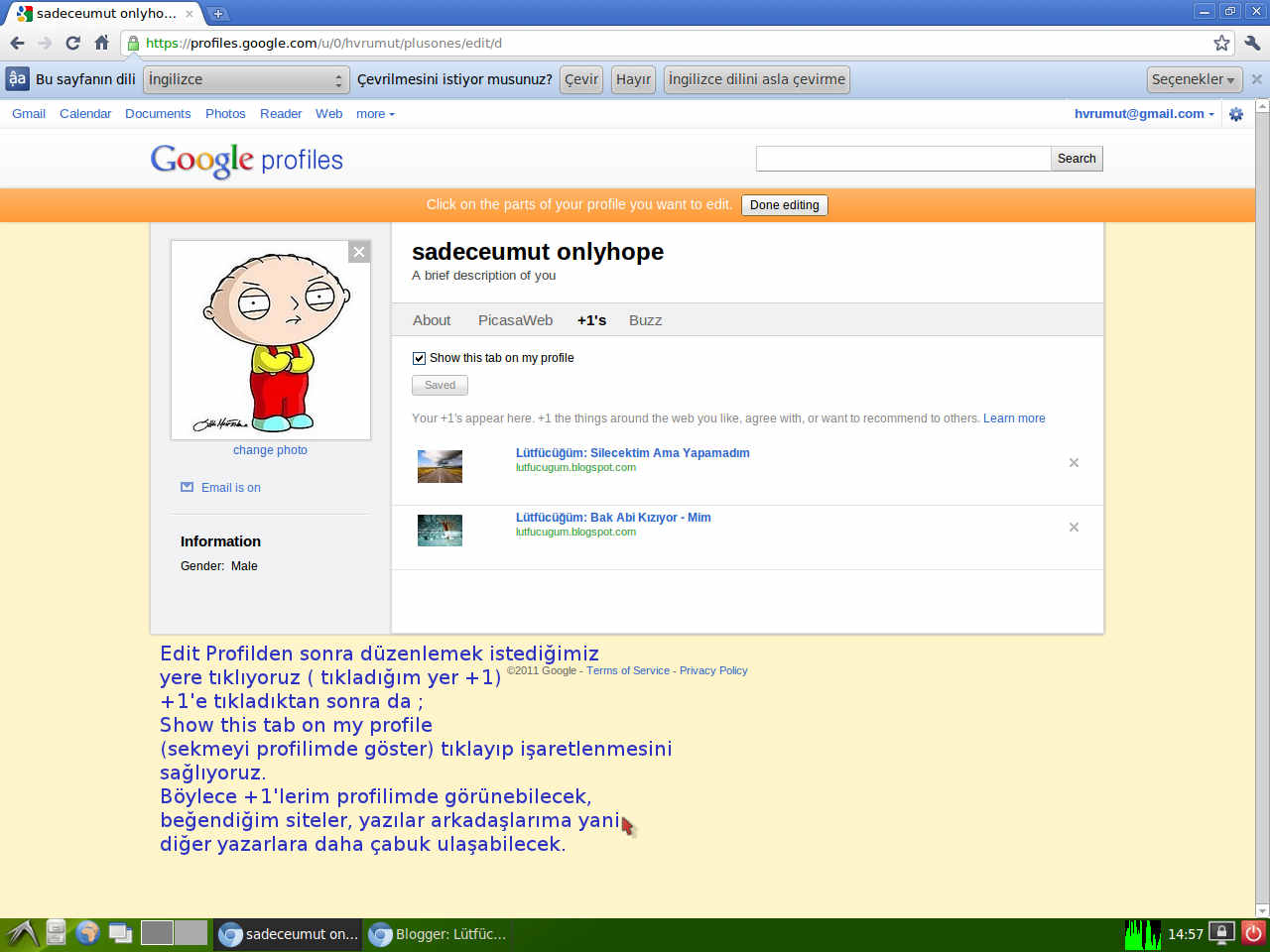Go back to the previous page

(x=17, y=43)
